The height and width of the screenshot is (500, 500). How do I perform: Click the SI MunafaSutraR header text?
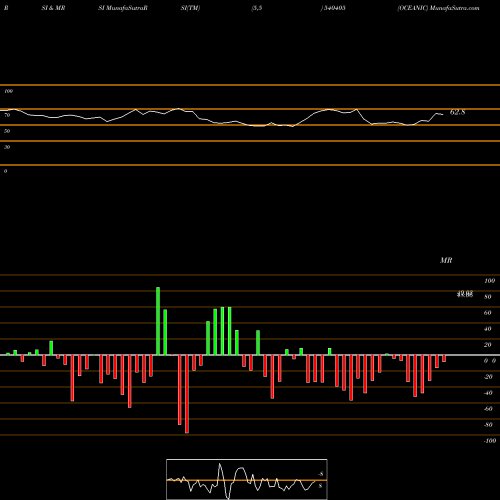(x=123, y=8)
